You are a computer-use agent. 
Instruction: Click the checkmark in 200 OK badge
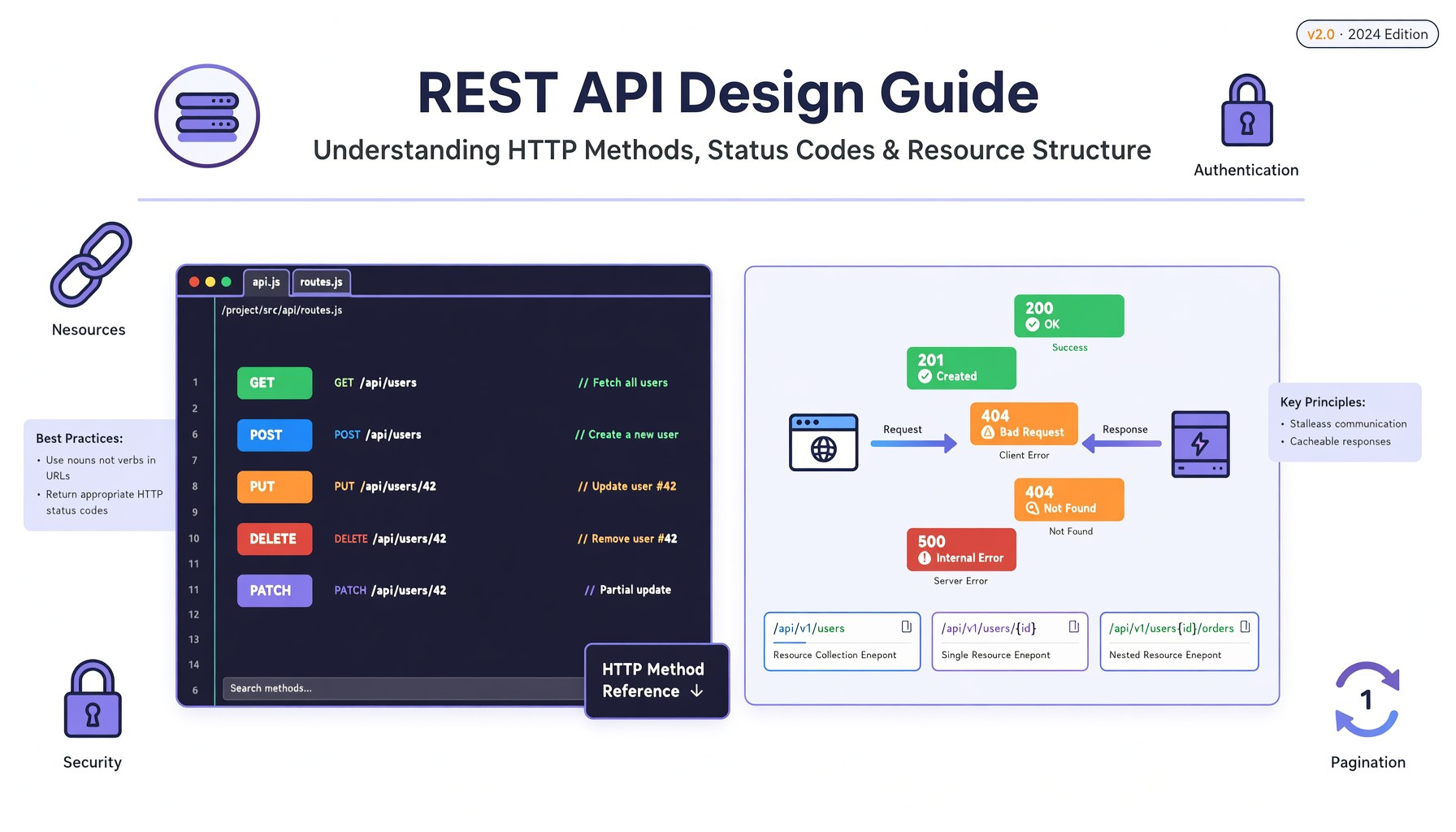(x=1033, y=324)
